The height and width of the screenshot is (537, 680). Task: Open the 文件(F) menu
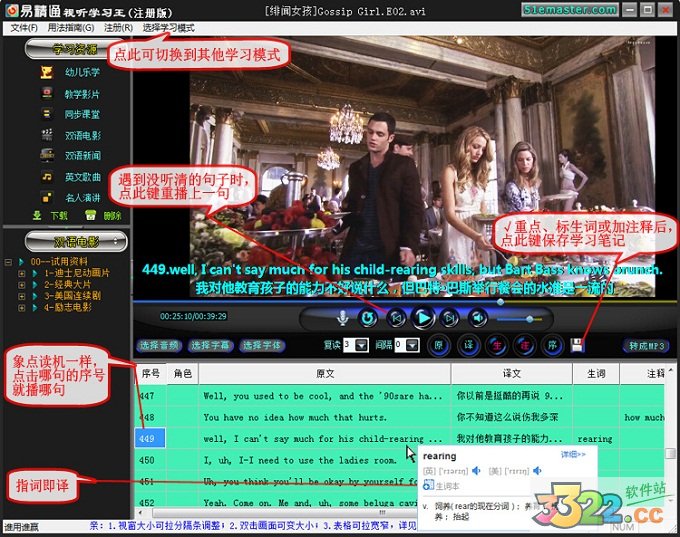click(24, 28)
